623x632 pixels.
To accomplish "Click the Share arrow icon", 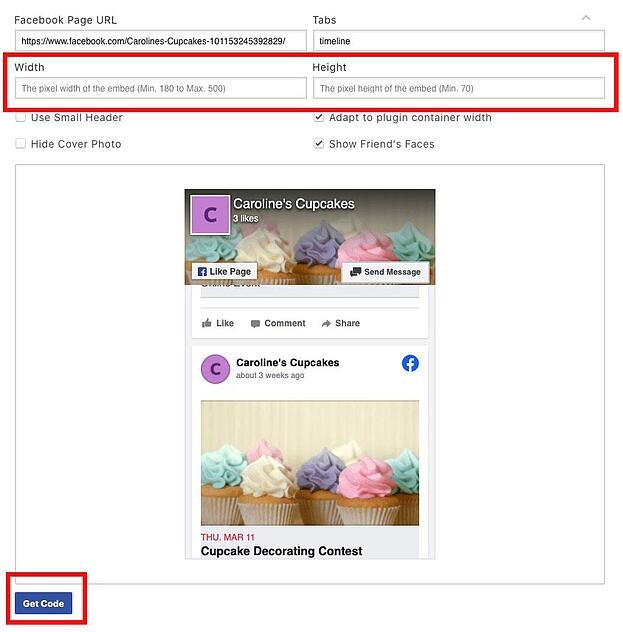I will point(326,323).
